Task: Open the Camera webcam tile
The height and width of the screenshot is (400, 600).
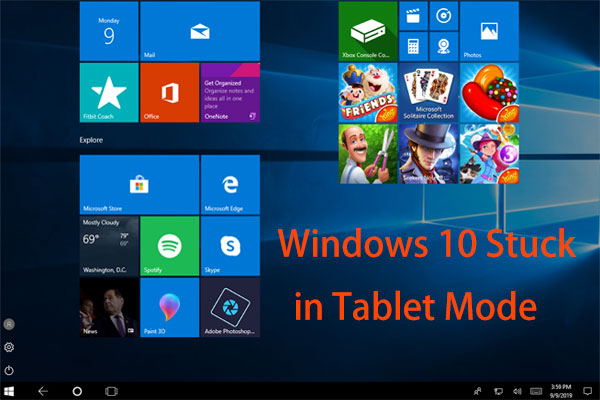Action: coord(443,47)
